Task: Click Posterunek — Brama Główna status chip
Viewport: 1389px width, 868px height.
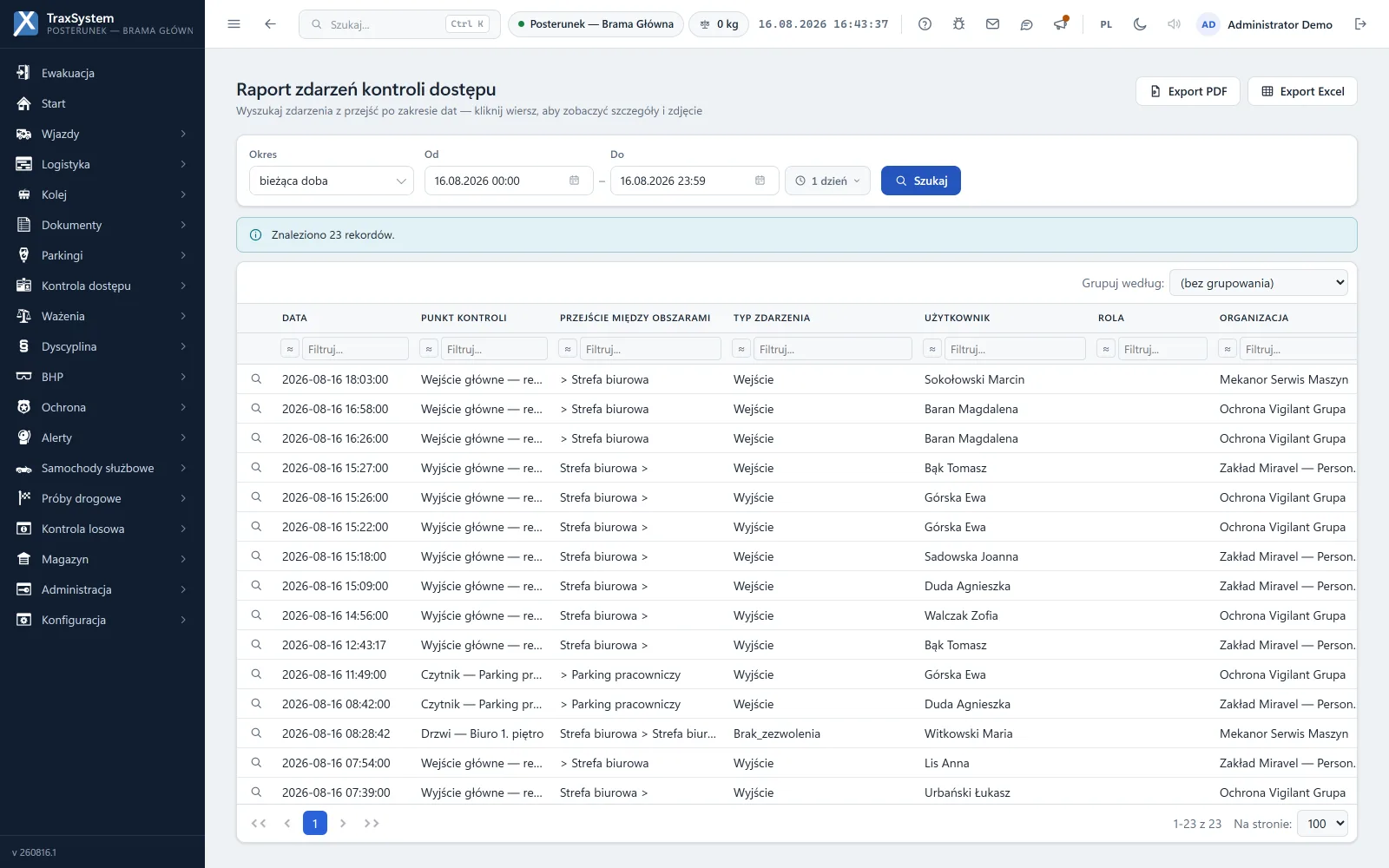Action: pos(596,24)
